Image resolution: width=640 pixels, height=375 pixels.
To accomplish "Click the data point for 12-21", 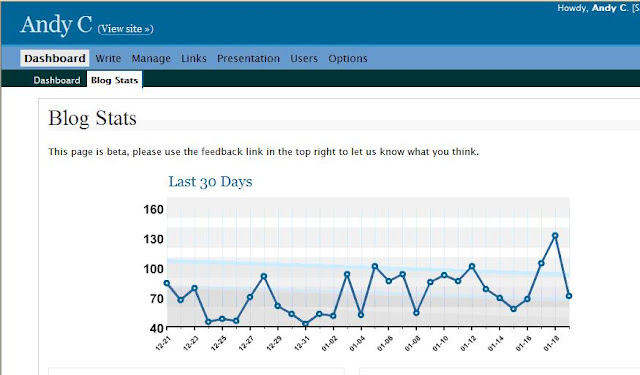I will point(167,283).
